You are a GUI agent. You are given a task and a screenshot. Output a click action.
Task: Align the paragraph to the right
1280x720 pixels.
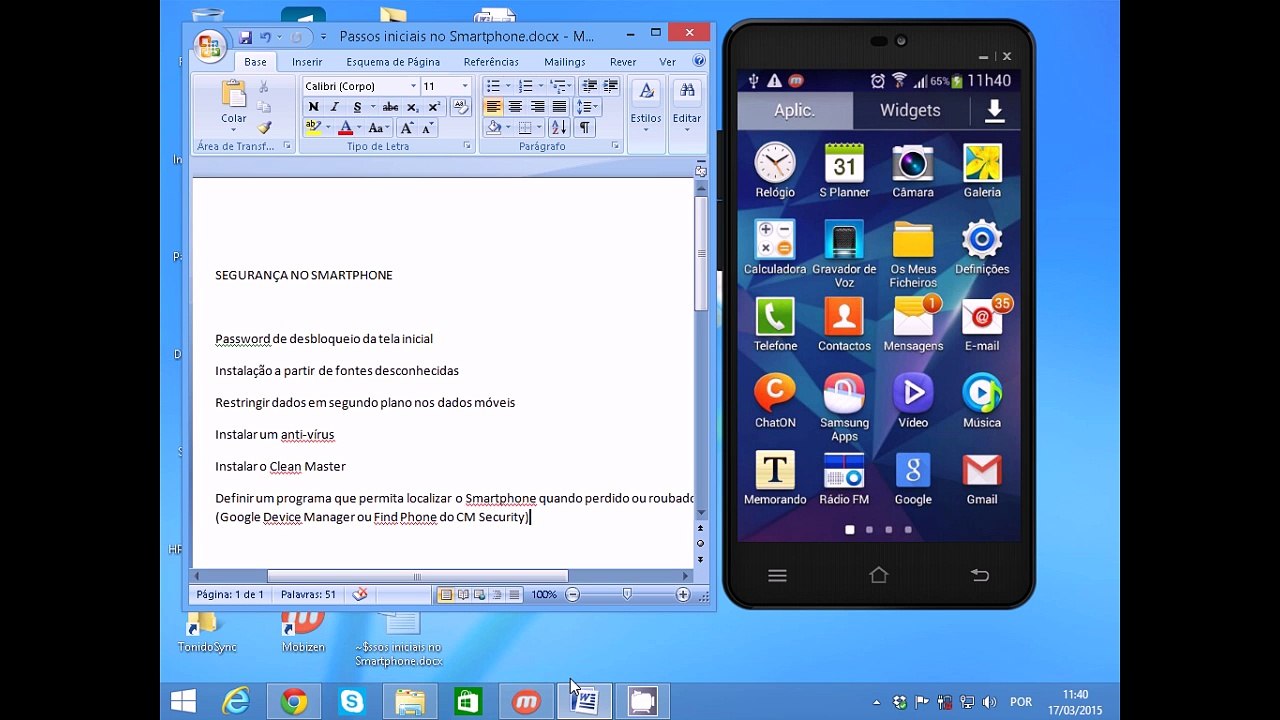(537, 107)
